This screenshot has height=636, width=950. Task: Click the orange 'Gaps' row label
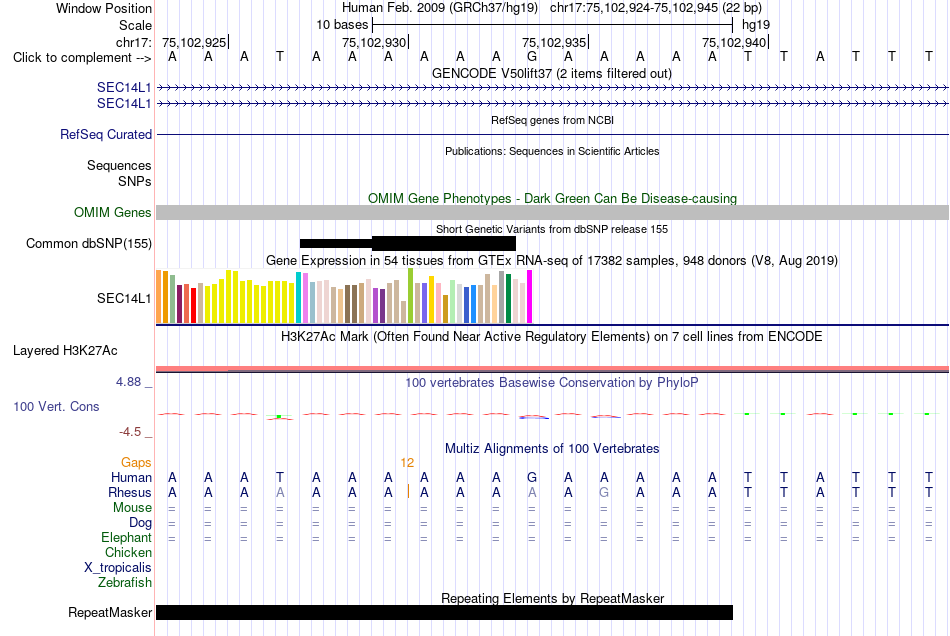(136, 463)
